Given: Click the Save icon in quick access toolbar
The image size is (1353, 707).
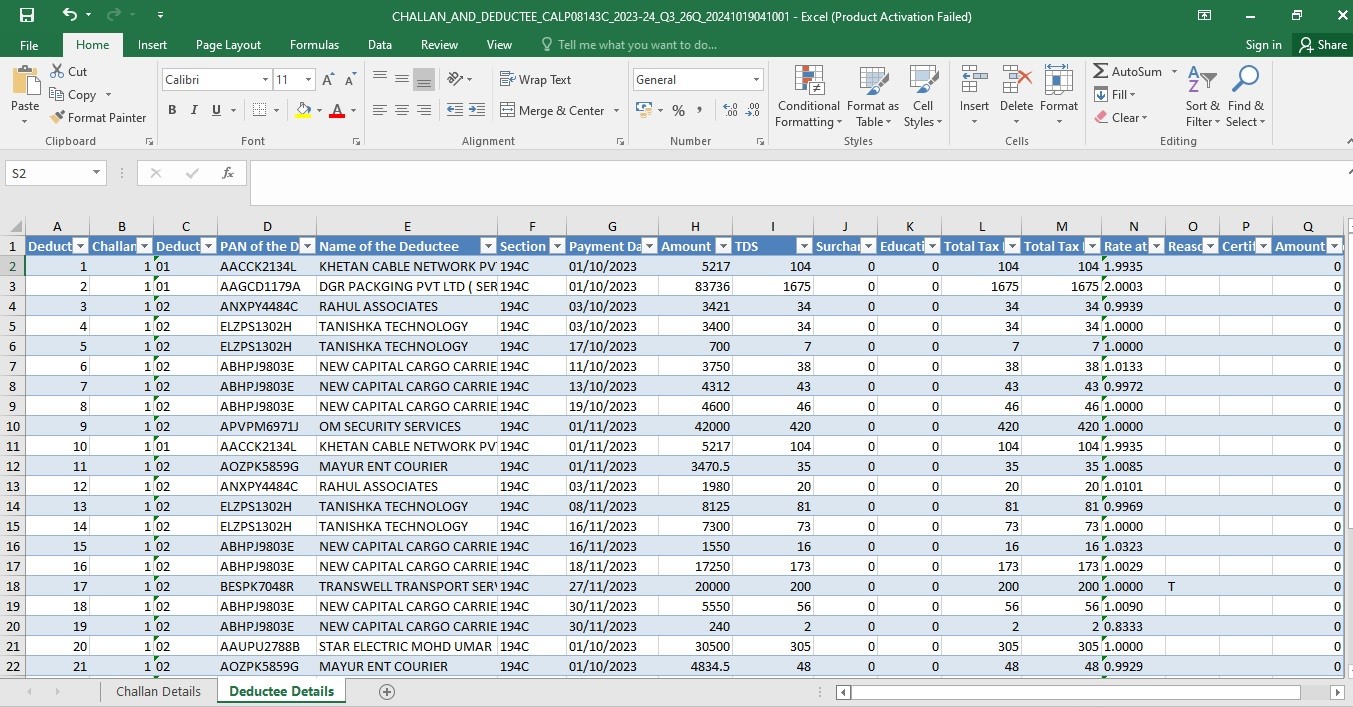Looking at the screenshot, I should click(27, 15).
